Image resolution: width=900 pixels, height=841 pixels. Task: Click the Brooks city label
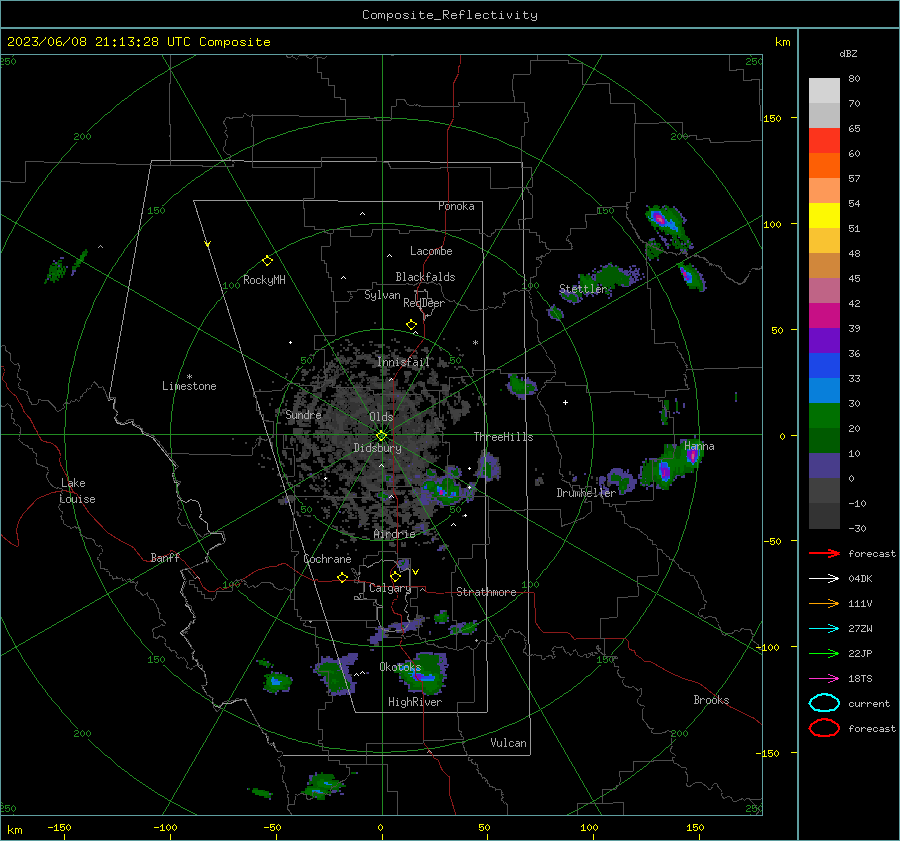(x=711, y=700)
